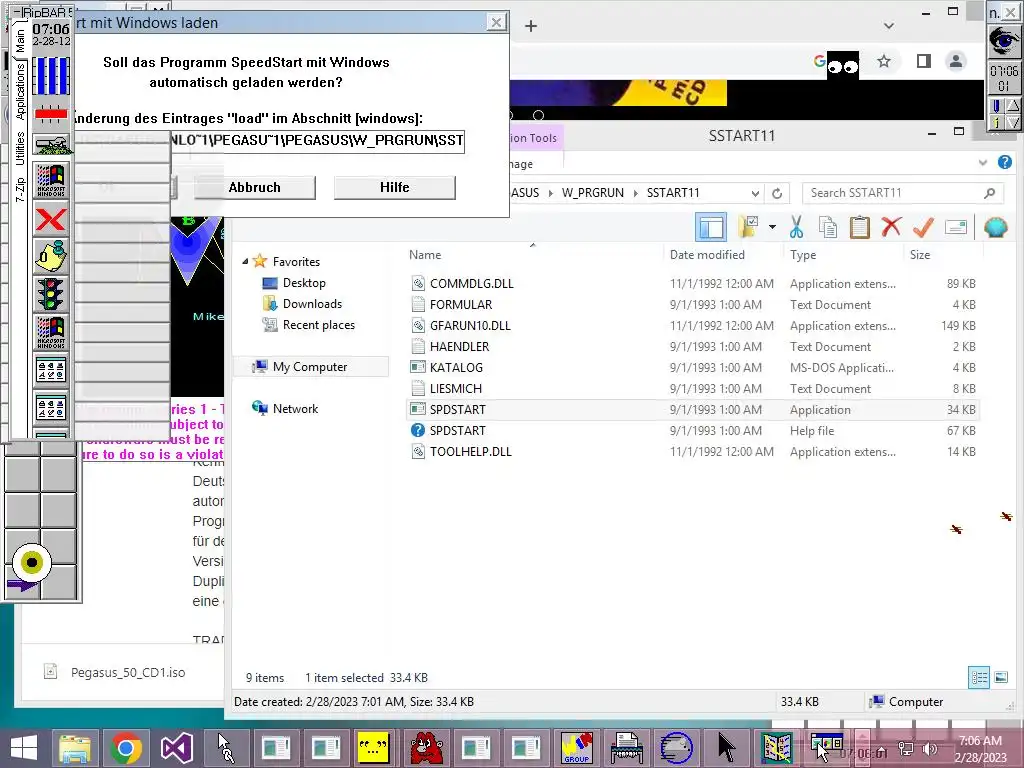Screen dimensions: 1024x768
Task: Click the search magnifier icon in Explorer
Action: (x=989, y=193)
